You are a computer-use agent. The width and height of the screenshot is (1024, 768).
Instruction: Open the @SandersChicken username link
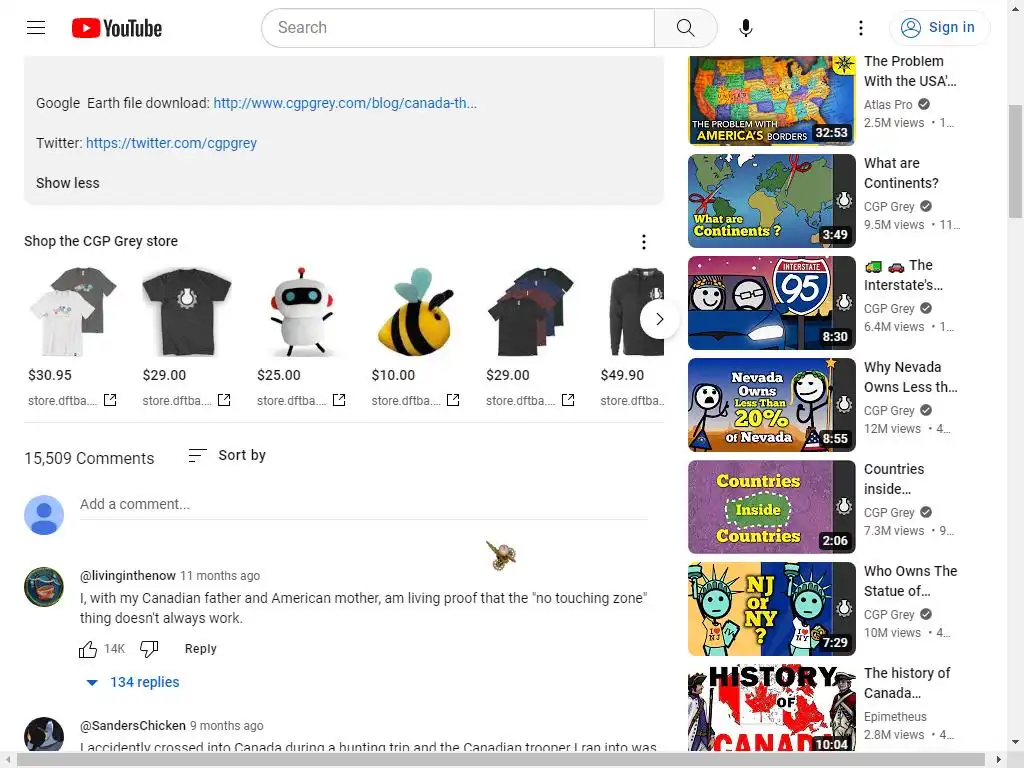tap(133, 726)
